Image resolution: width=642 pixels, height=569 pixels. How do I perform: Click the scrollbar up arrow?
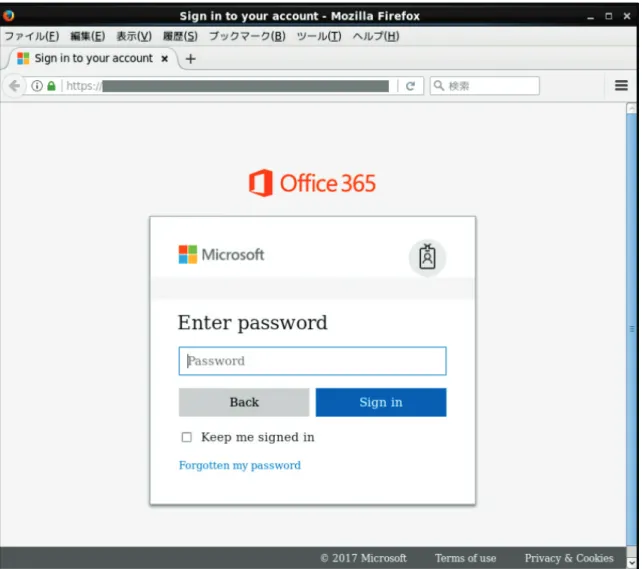click(x=632, y=108)
